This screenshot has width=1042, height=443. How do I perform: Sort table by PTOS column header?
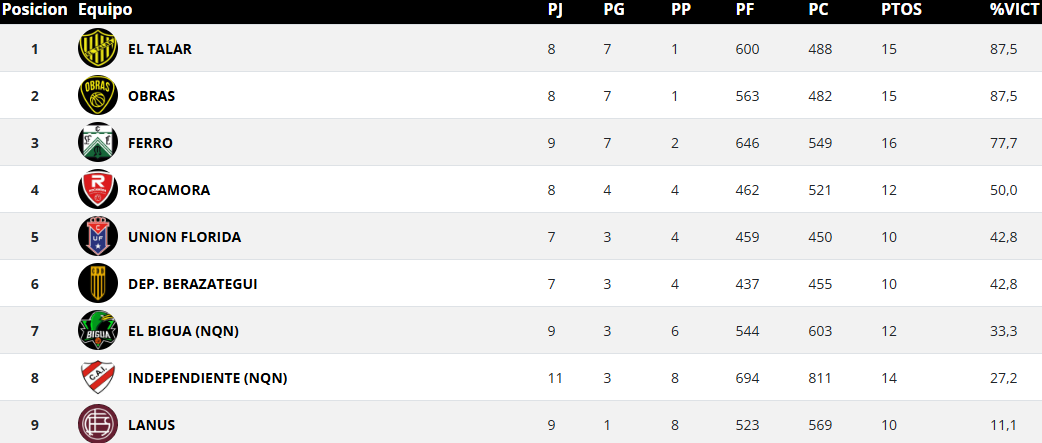coord(901,10)
